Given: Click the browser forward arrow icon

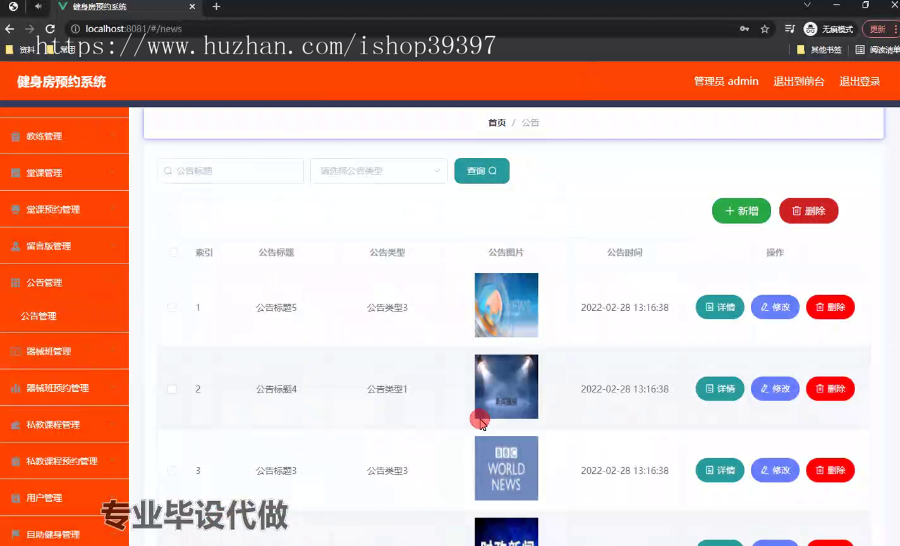Looking at the screenshot, I should pos(30,29).
